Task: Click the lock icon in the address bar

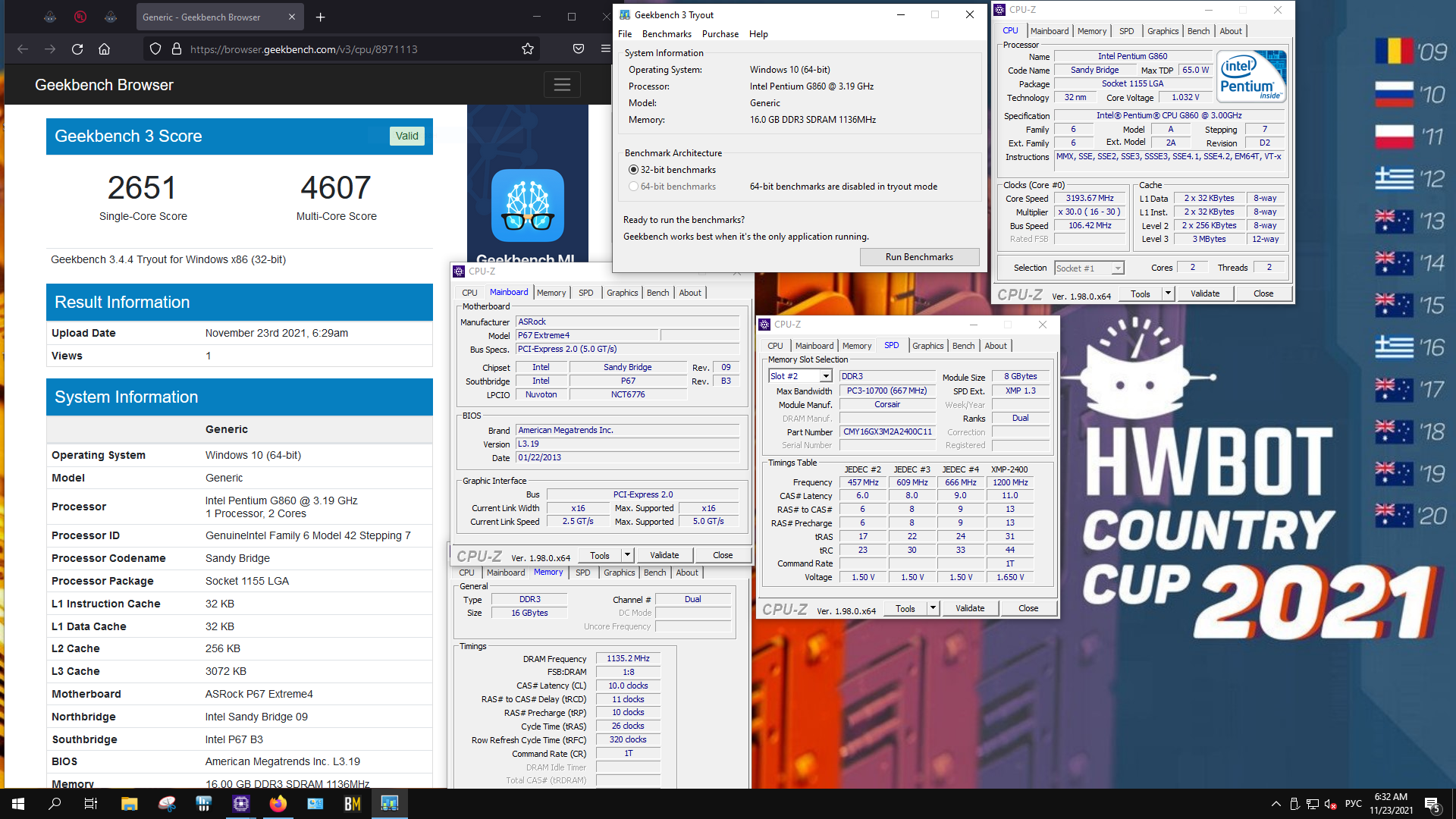Action: [177, 49]
